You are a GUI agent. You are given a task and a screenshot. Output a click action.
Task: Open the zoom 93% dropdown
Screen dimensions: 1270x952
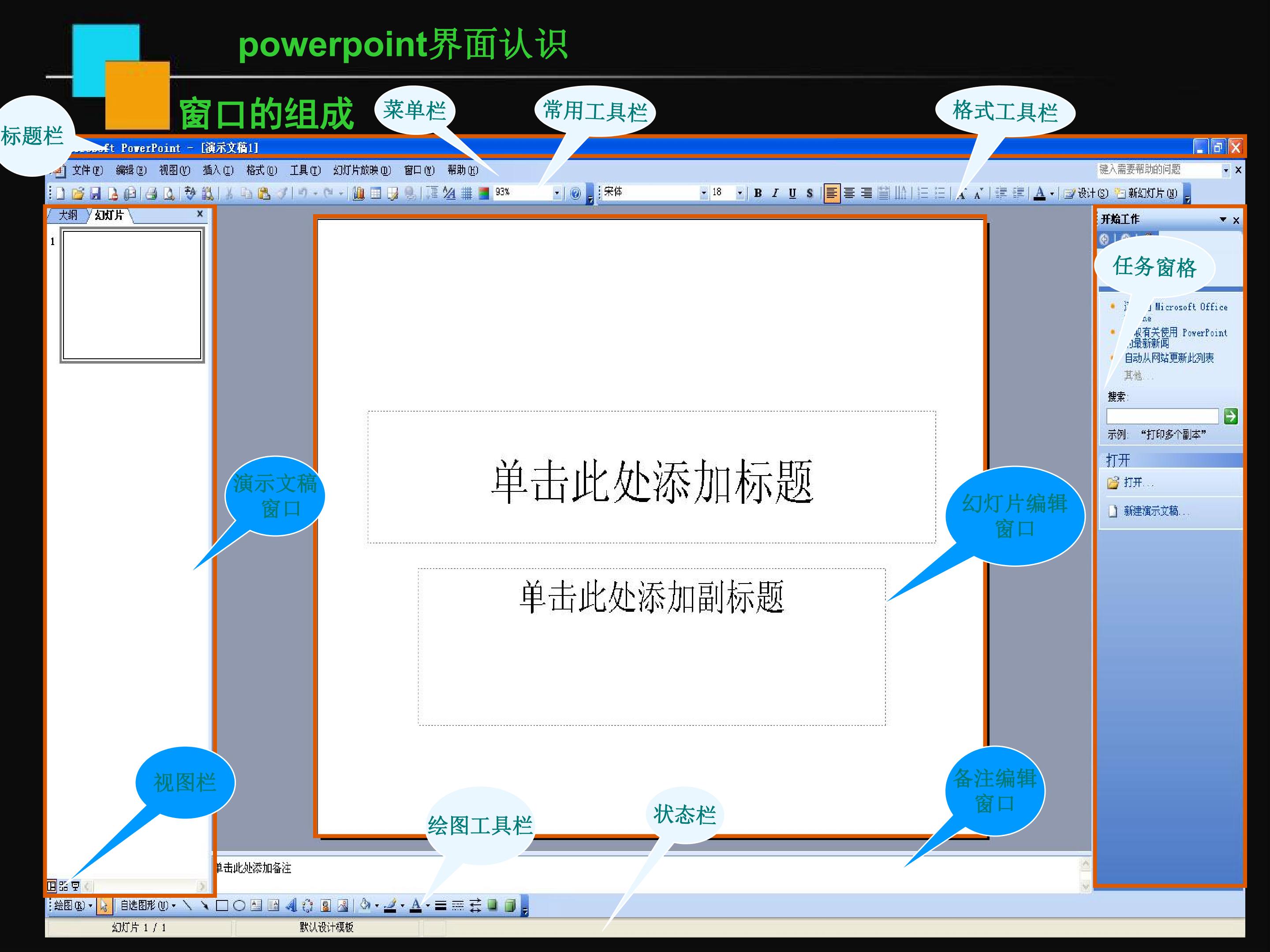point(557,193)
